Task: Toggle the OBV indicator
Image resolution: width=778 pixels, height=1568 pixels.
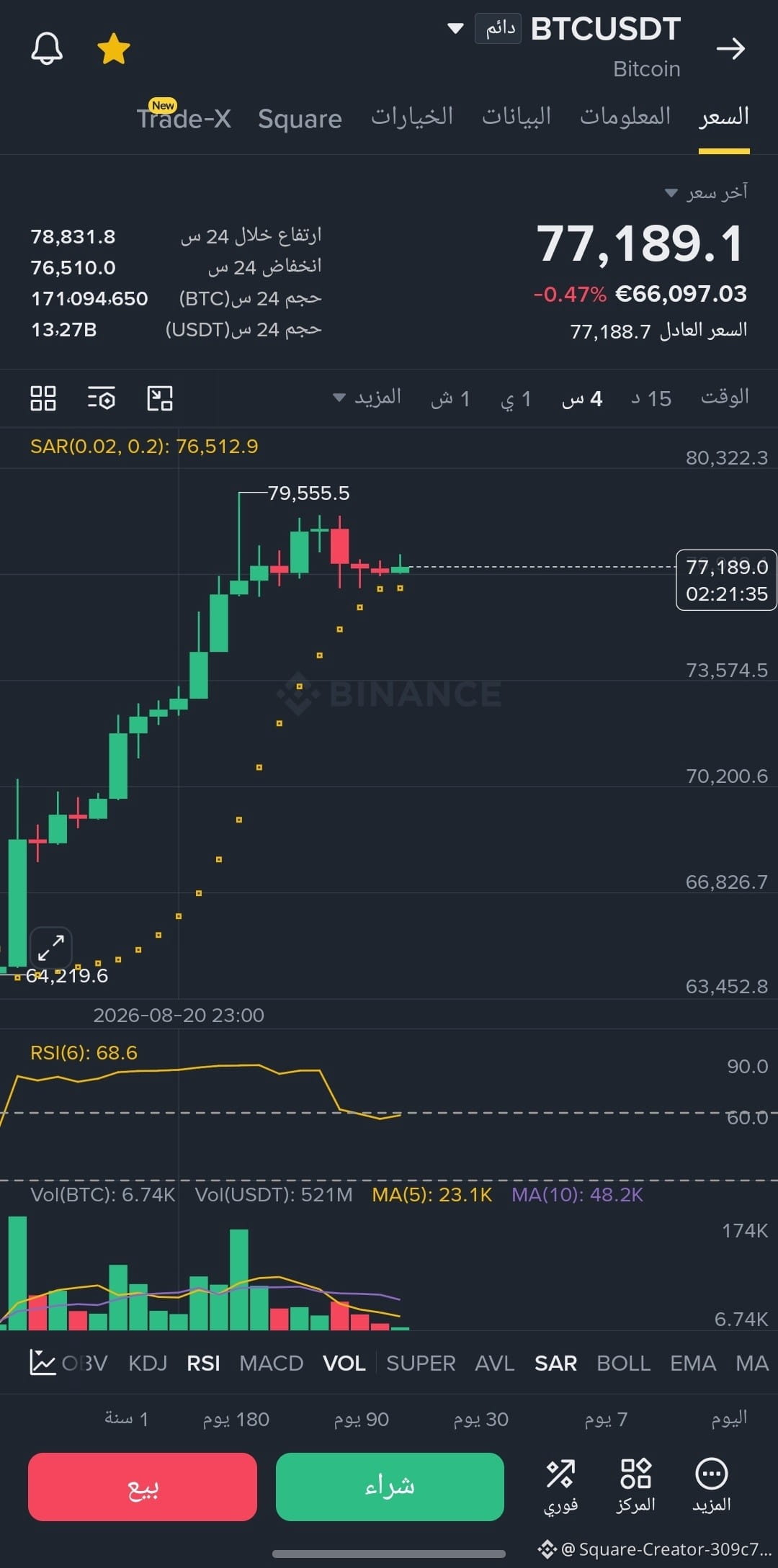Action: coord(85,1363)
